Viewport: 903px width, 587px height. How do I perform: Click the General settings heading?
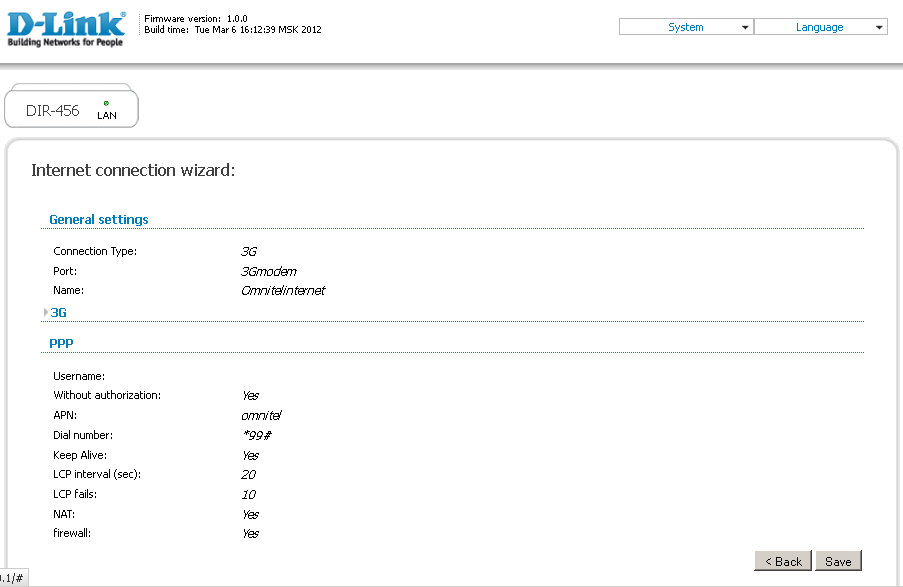pyautogui.click(x=98, y=219)
